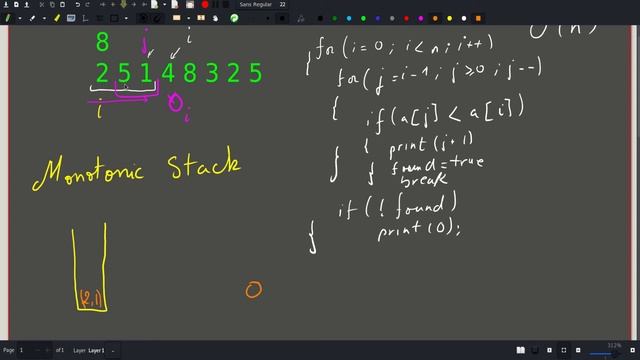Click the Save document icon
Screen dimensions: 640x360
[x=6, y=4]
